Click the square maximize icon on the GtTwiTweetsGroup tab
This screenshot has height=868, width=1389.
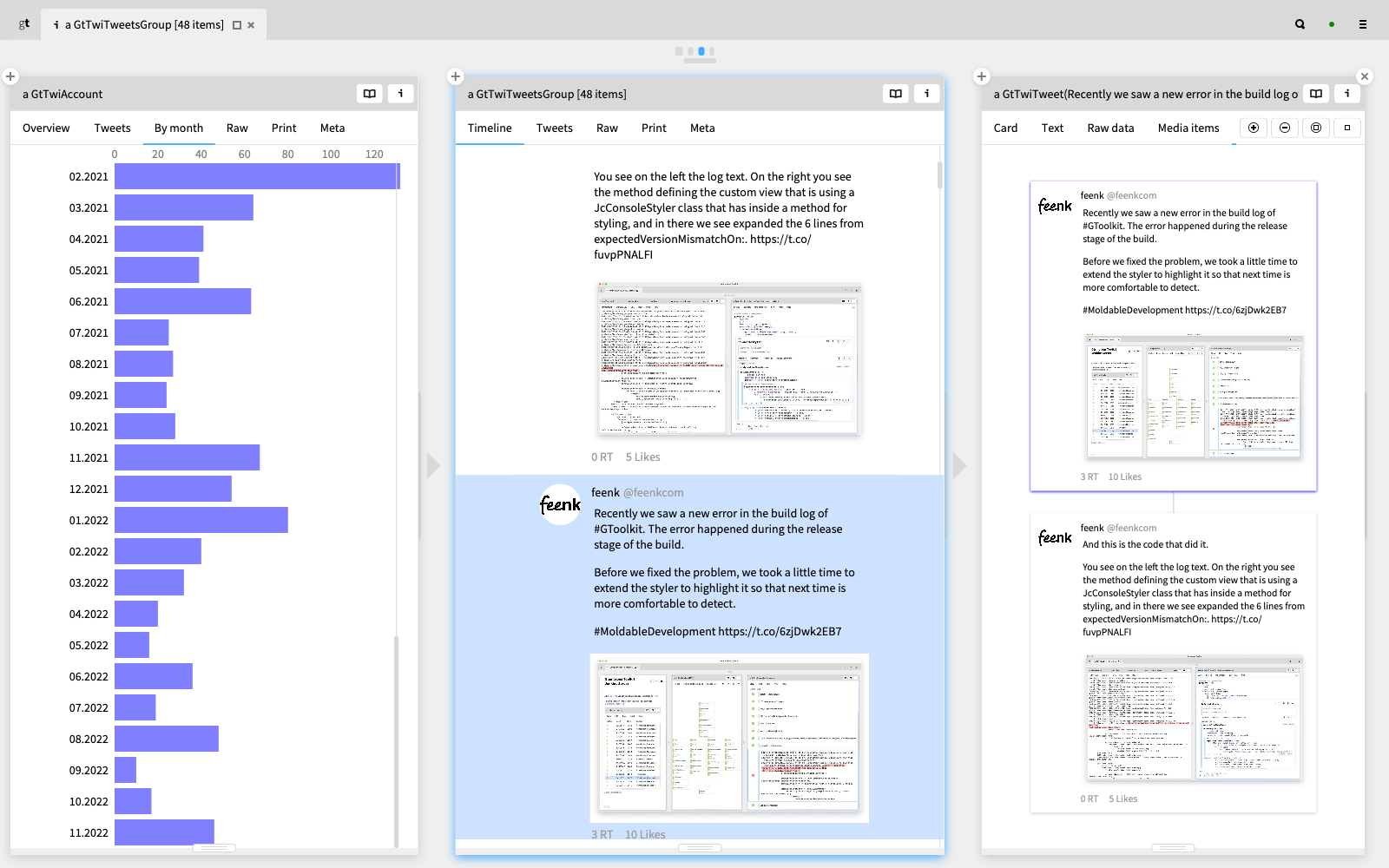click(237, 25)
